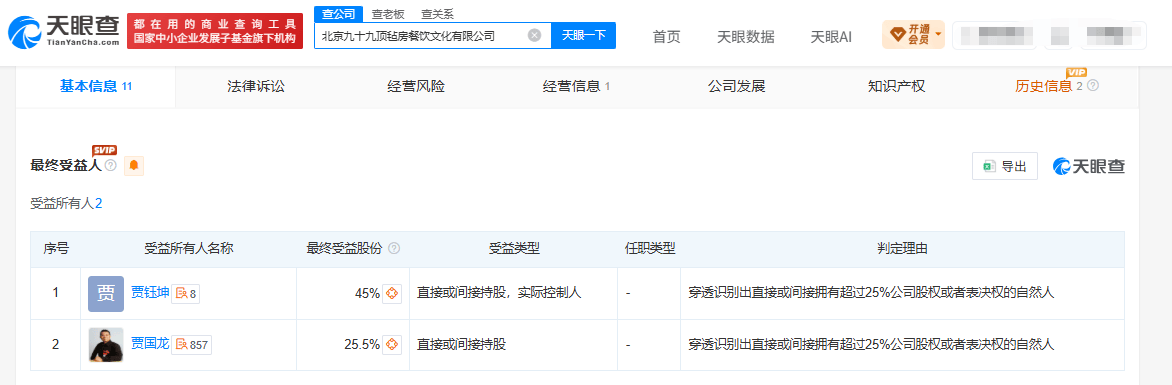Screen dimensions: 1172x385
Task: Click the 判定理由 column header
Action: pos(902,249)
